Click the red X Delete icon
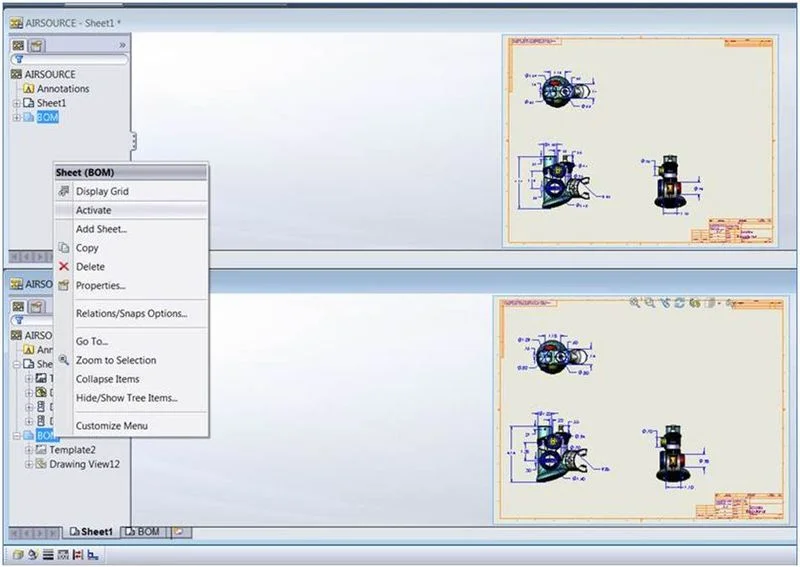800x567 pixels. 64,266
